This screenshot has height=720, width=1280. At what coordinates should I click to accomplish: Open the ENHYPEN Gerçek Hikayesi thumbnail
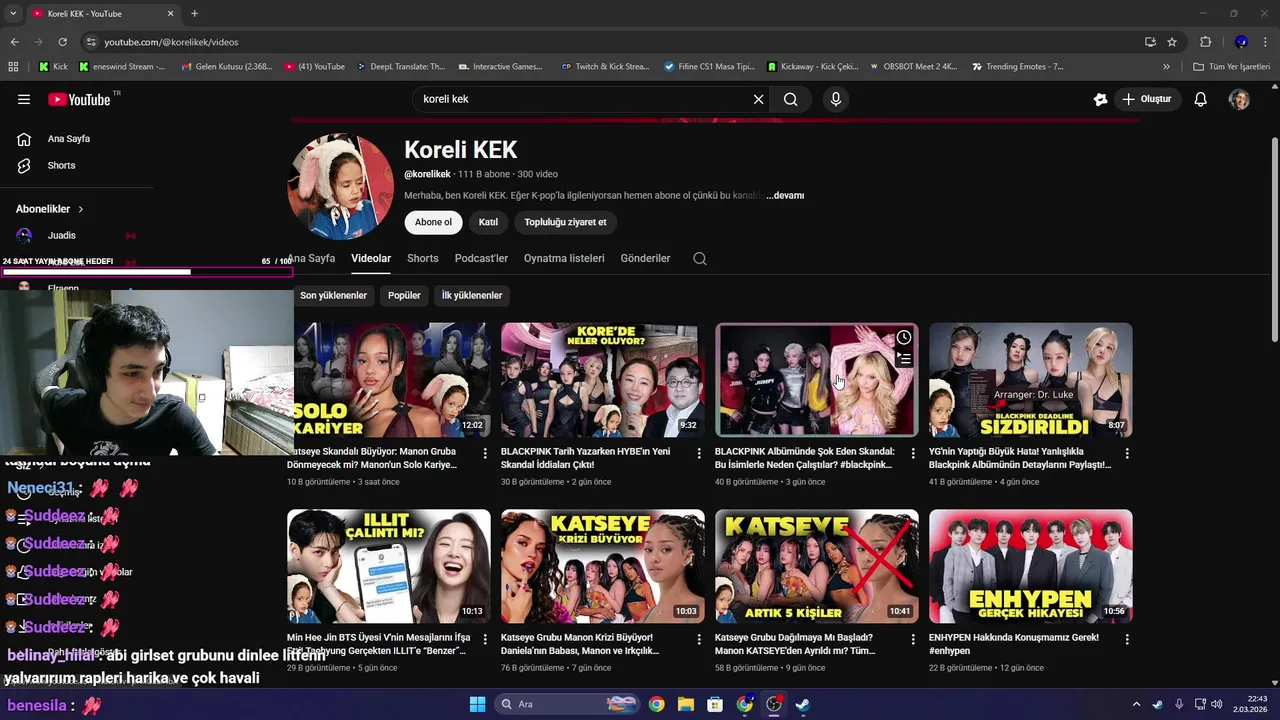pos(1031,567)
